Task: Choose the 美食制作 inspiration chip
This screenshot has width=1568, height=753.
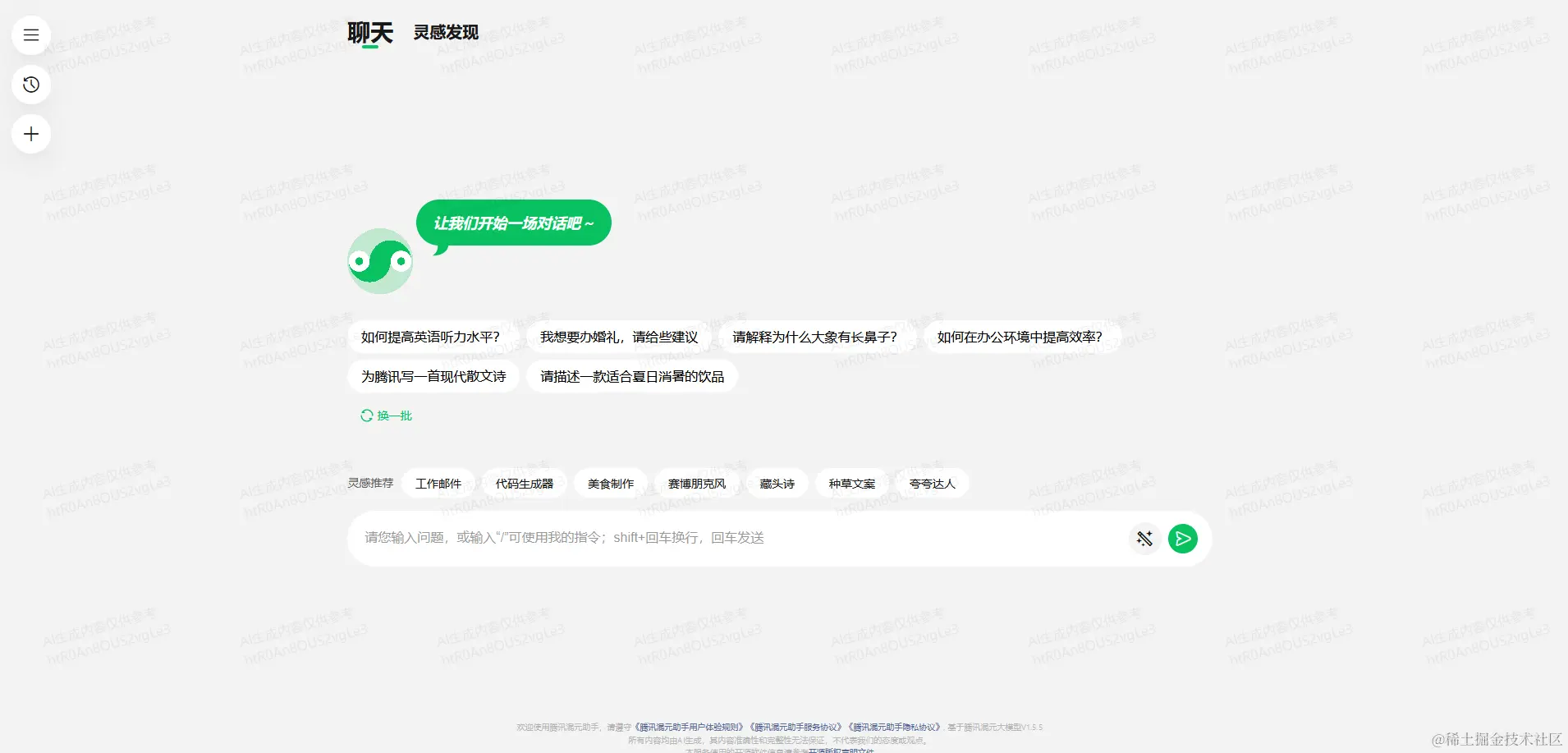Action: (x=611, y=484)
